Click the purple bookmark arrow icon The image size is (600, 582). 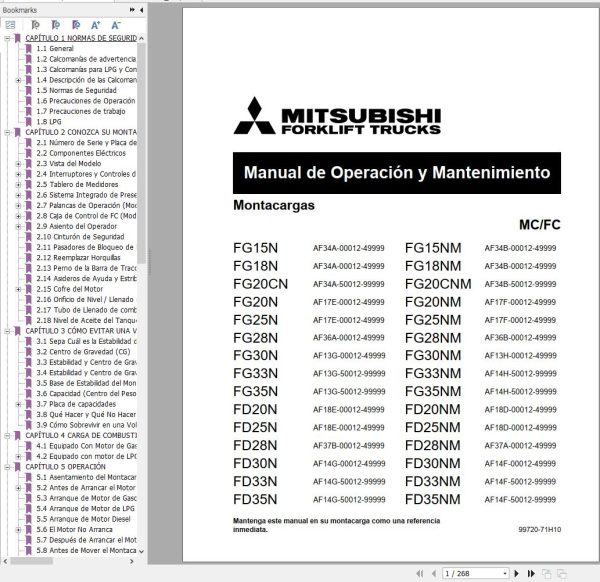76,25
